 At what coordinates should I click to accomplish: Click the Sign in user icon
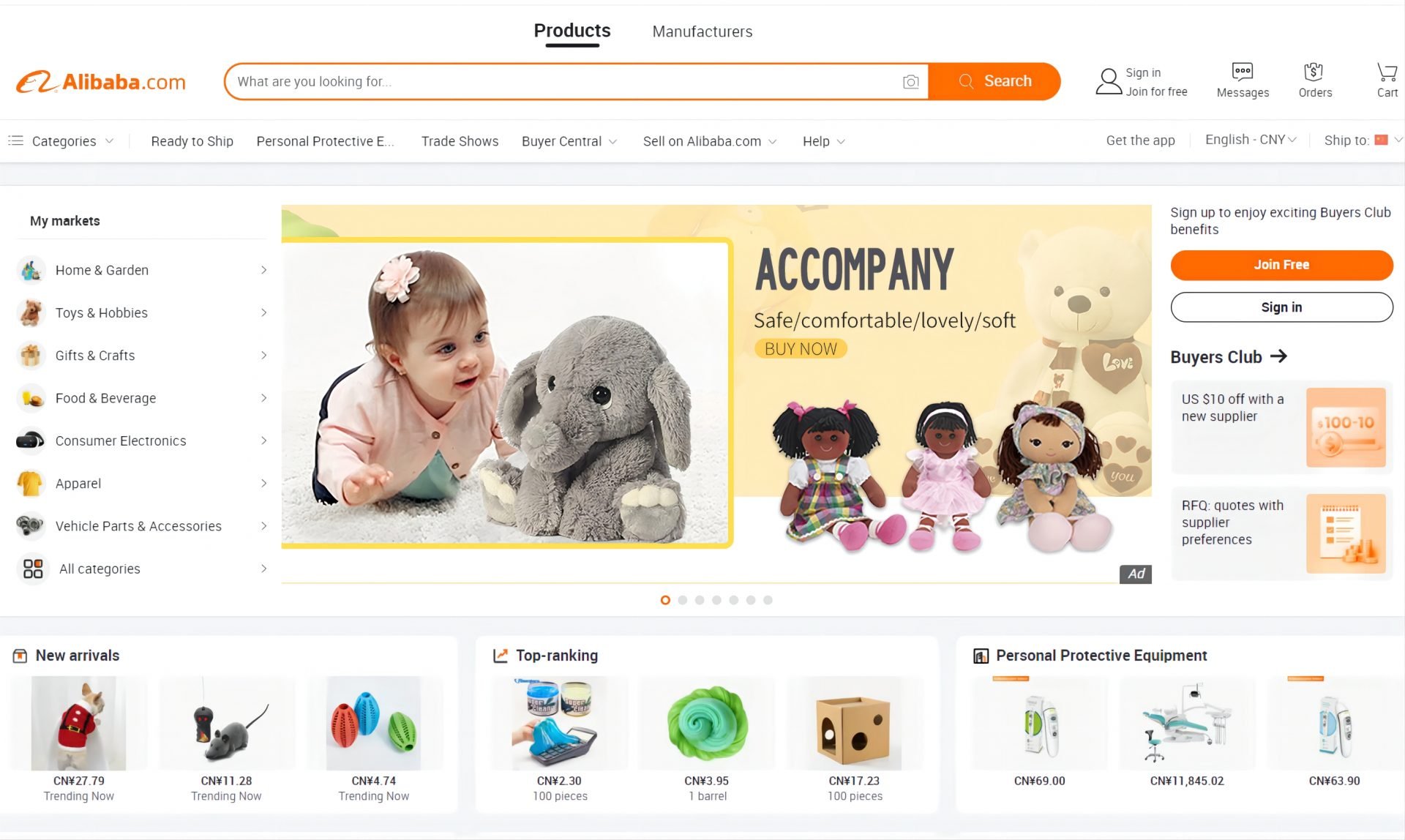(1109, 81)
